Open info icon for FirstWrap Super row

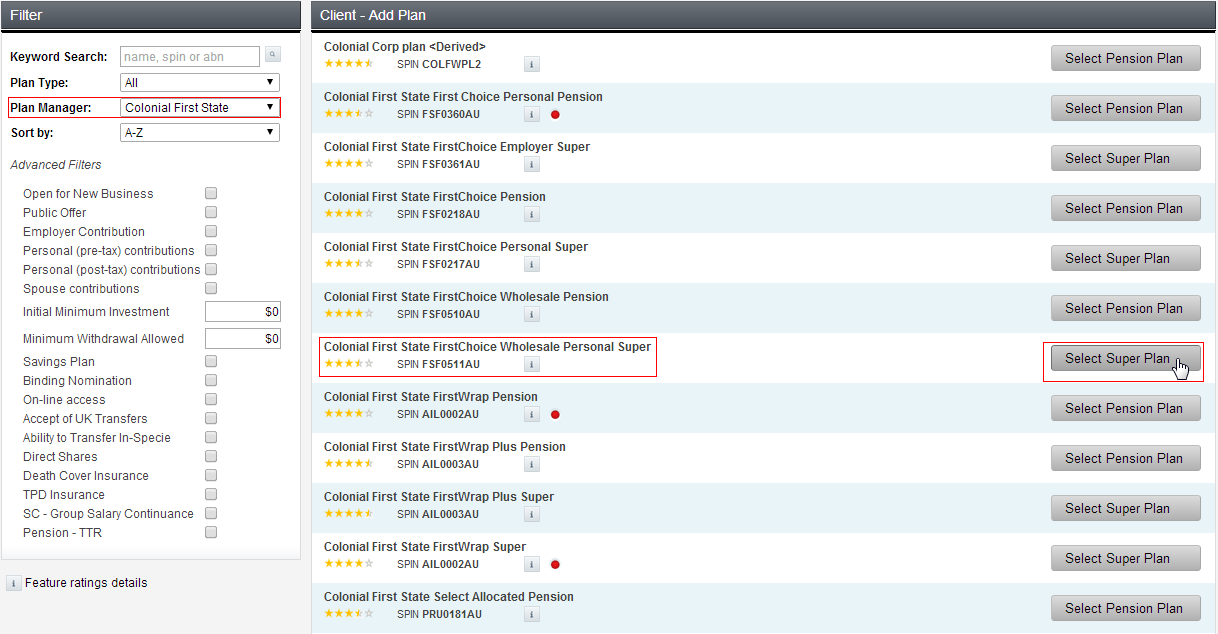532,564
